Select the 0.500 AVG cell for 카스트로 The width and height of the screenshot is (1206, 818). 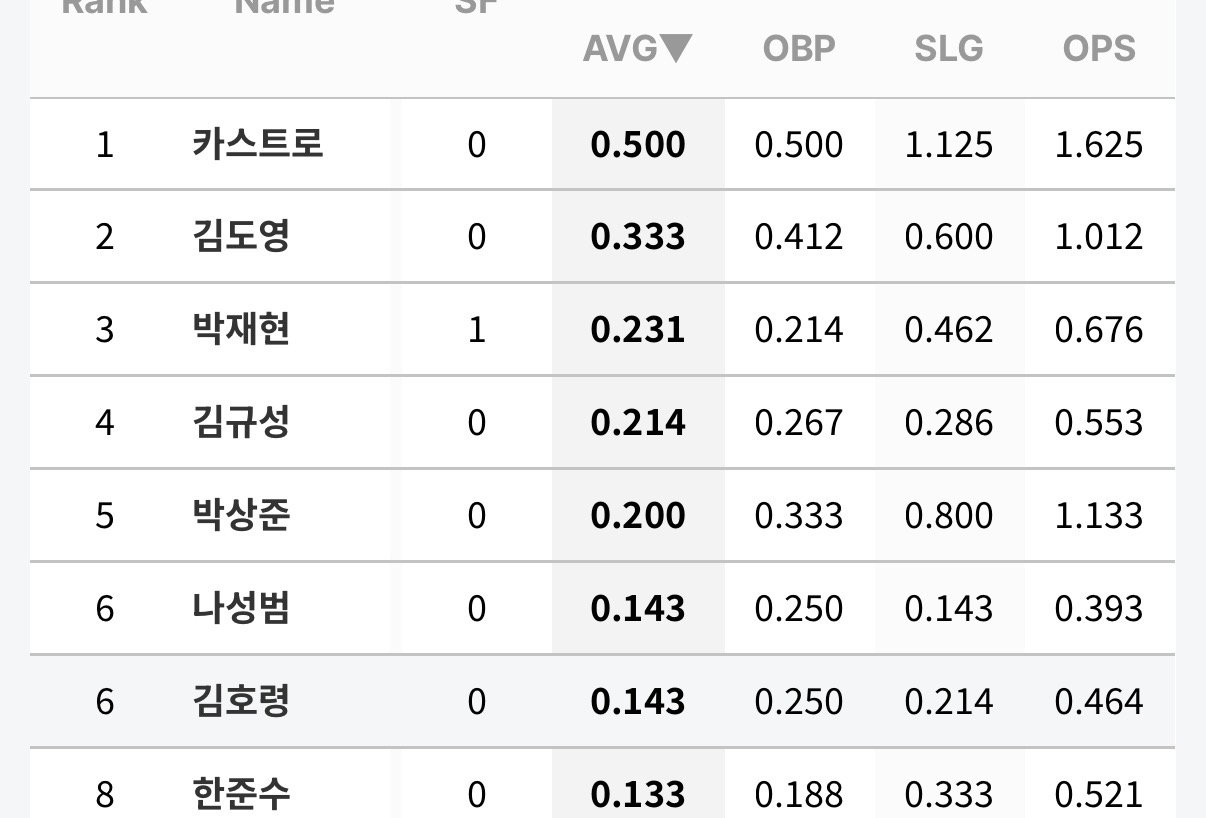click(x=638, y=145)
